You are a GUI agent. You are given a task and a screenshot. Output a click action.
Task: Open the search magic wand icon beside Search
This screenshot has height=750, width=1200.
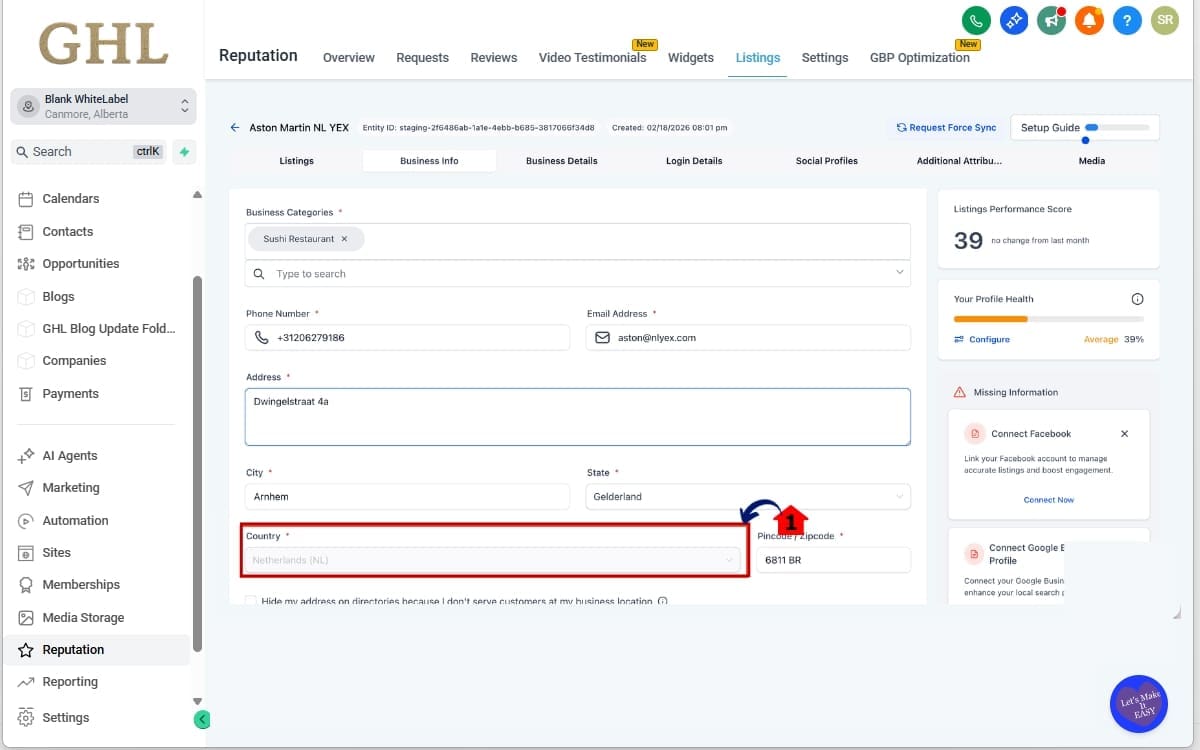(185, 152)
